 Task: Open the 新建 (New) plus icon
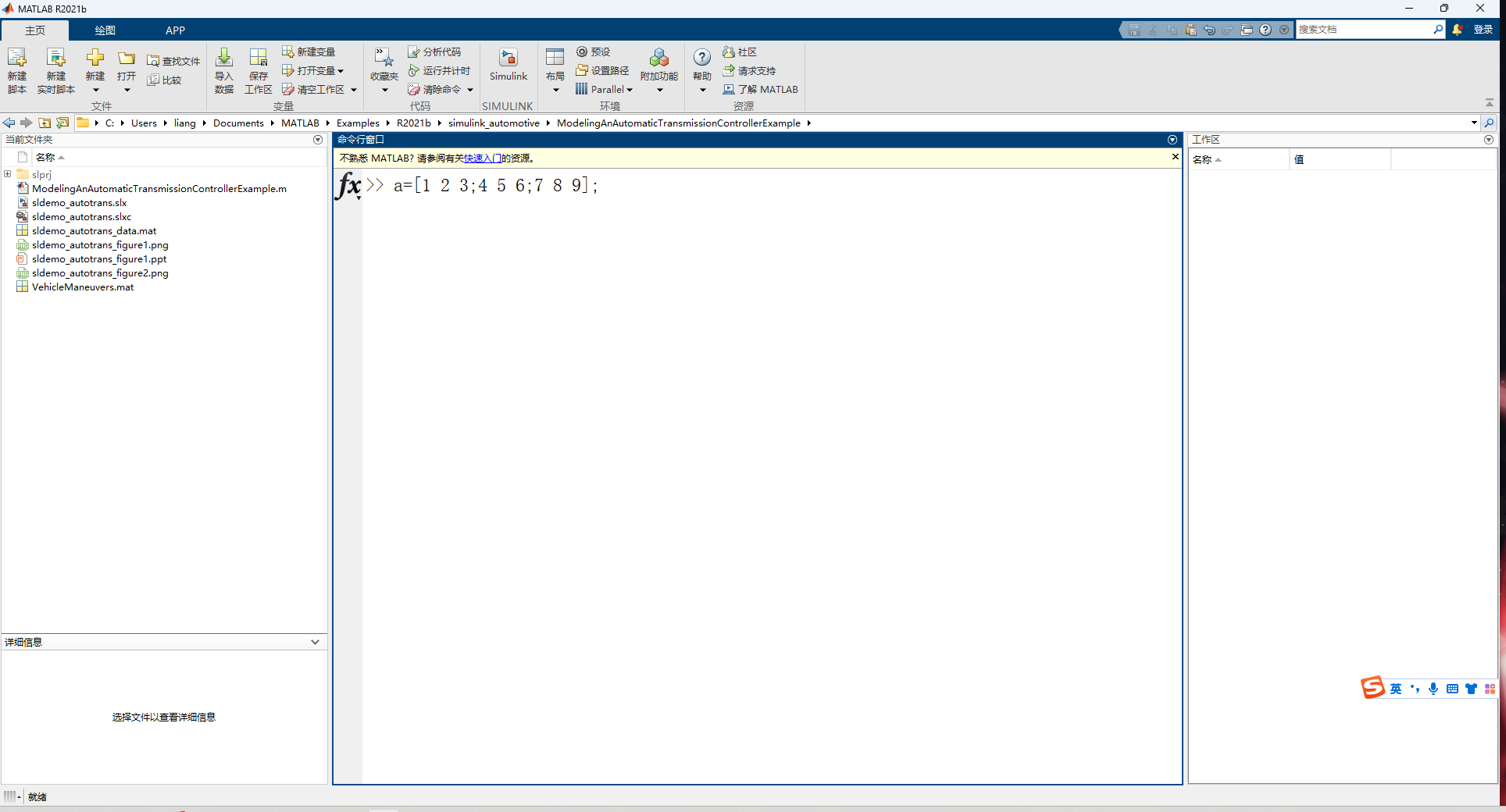click(95, 58)
